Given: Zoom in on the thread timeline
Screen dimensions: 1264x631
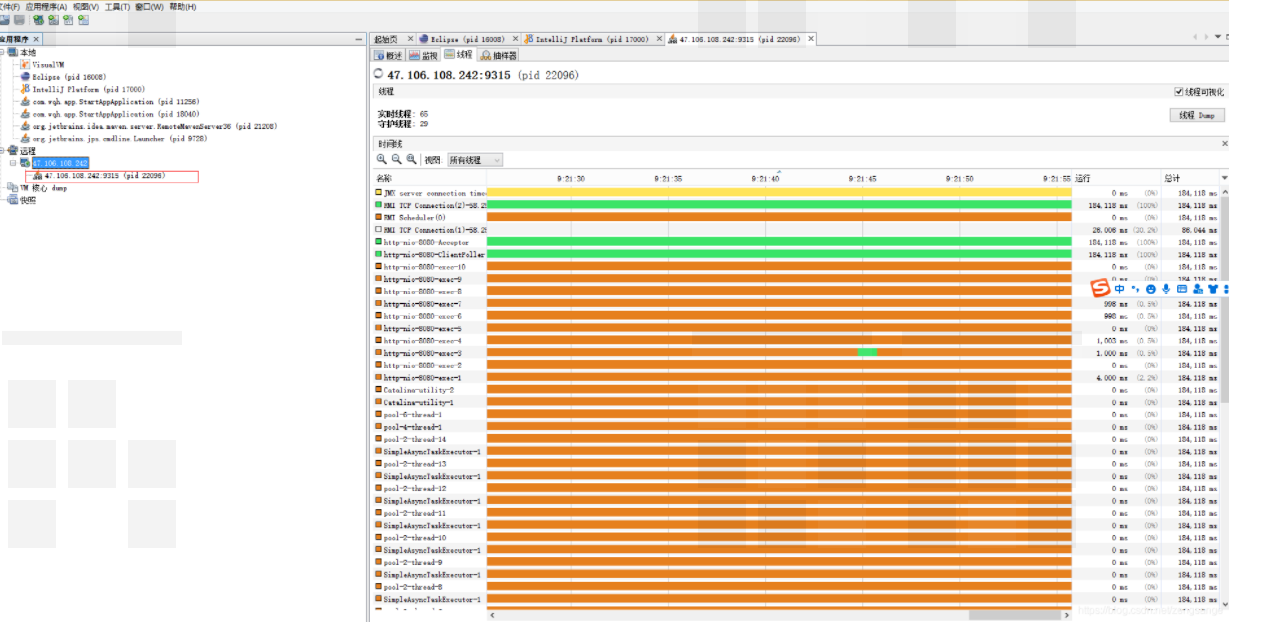Looking at the screenshot, I should pos(381,160).
